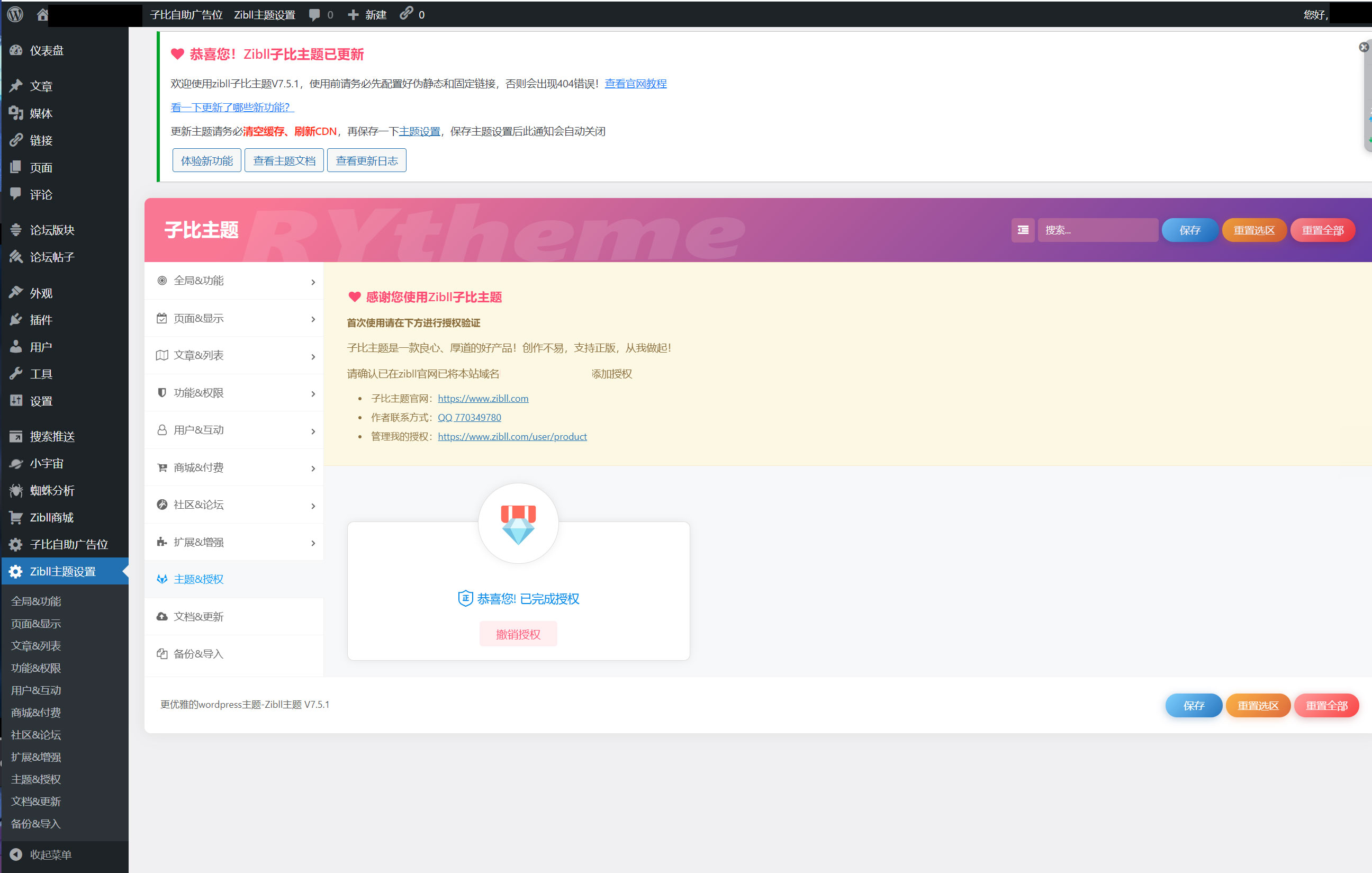1372x873 pixels.
Task: Click the filter icon beside the search box
Action: (x=1023, y=230)
